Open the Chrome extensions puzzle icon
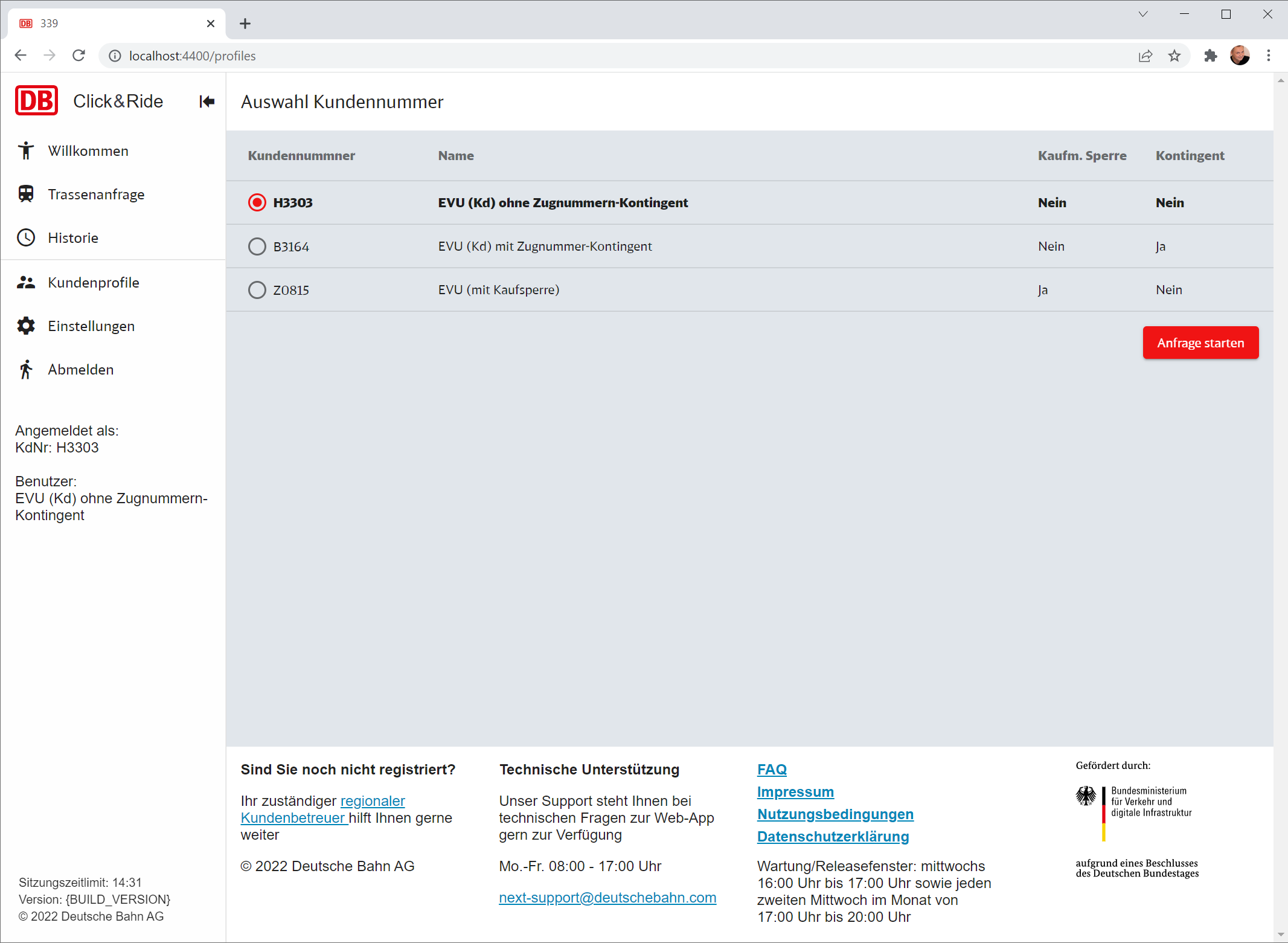 pos(1210,56)
